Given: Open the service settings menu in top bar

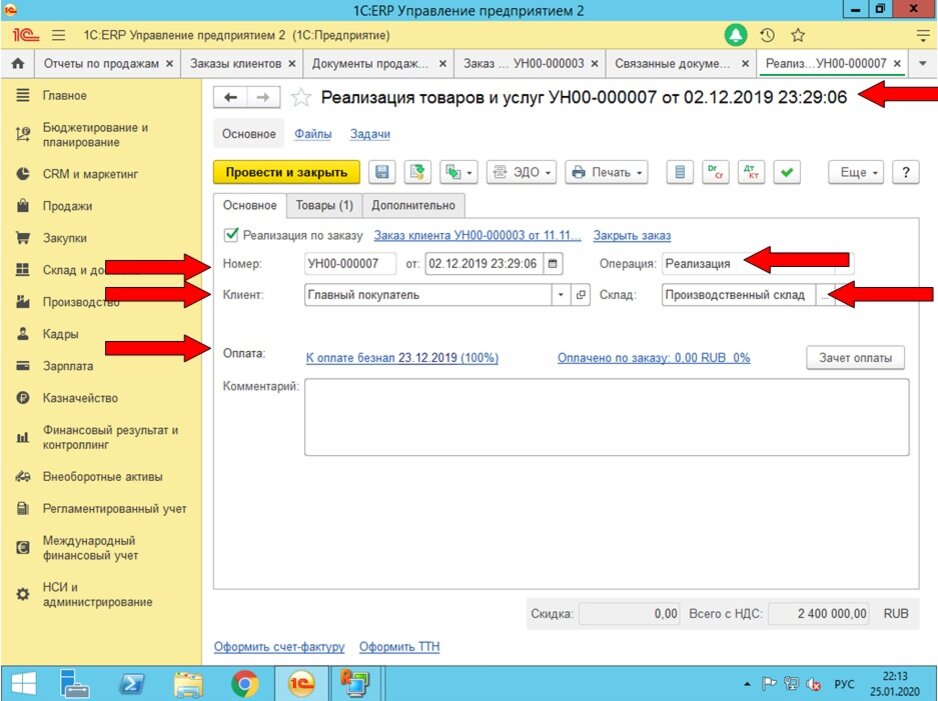Looking at the screenshot, I should click(x=923, y=35).
